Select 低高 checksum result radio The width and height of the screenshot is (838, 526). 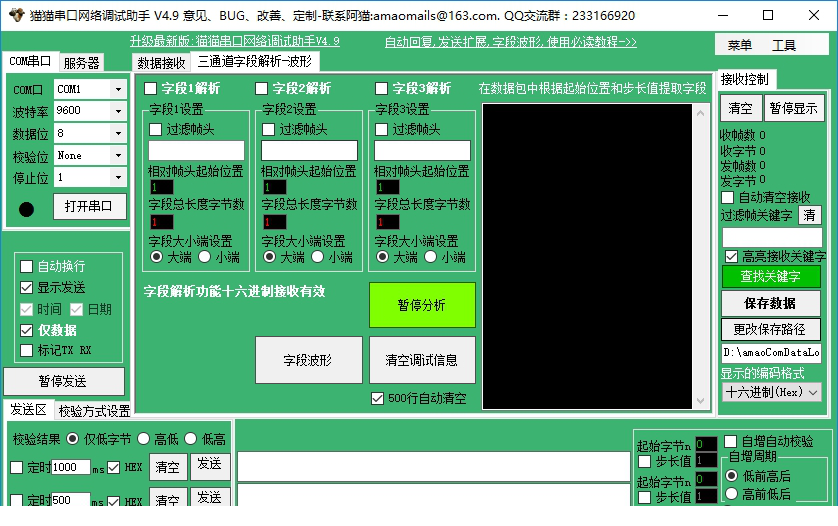(191, 439)
